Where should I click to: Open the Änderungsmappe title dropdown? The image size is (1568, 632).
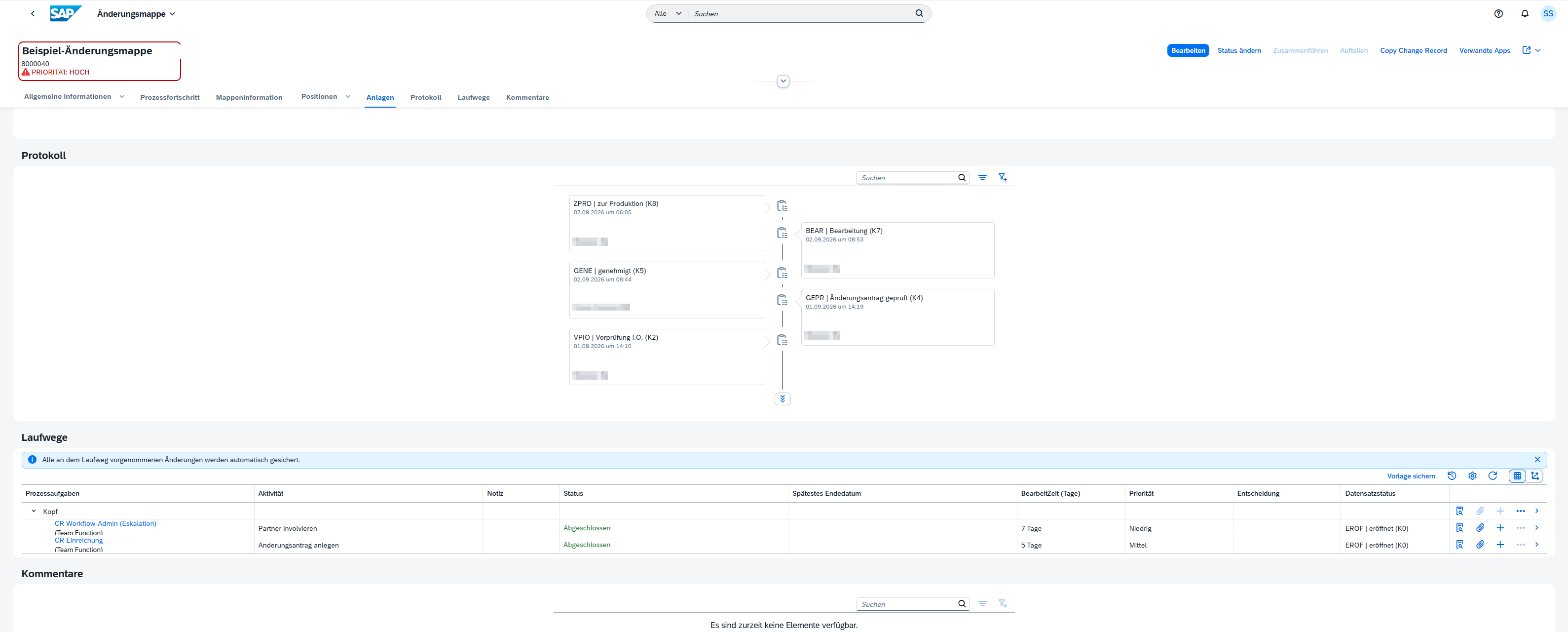[x=172, y=13]
